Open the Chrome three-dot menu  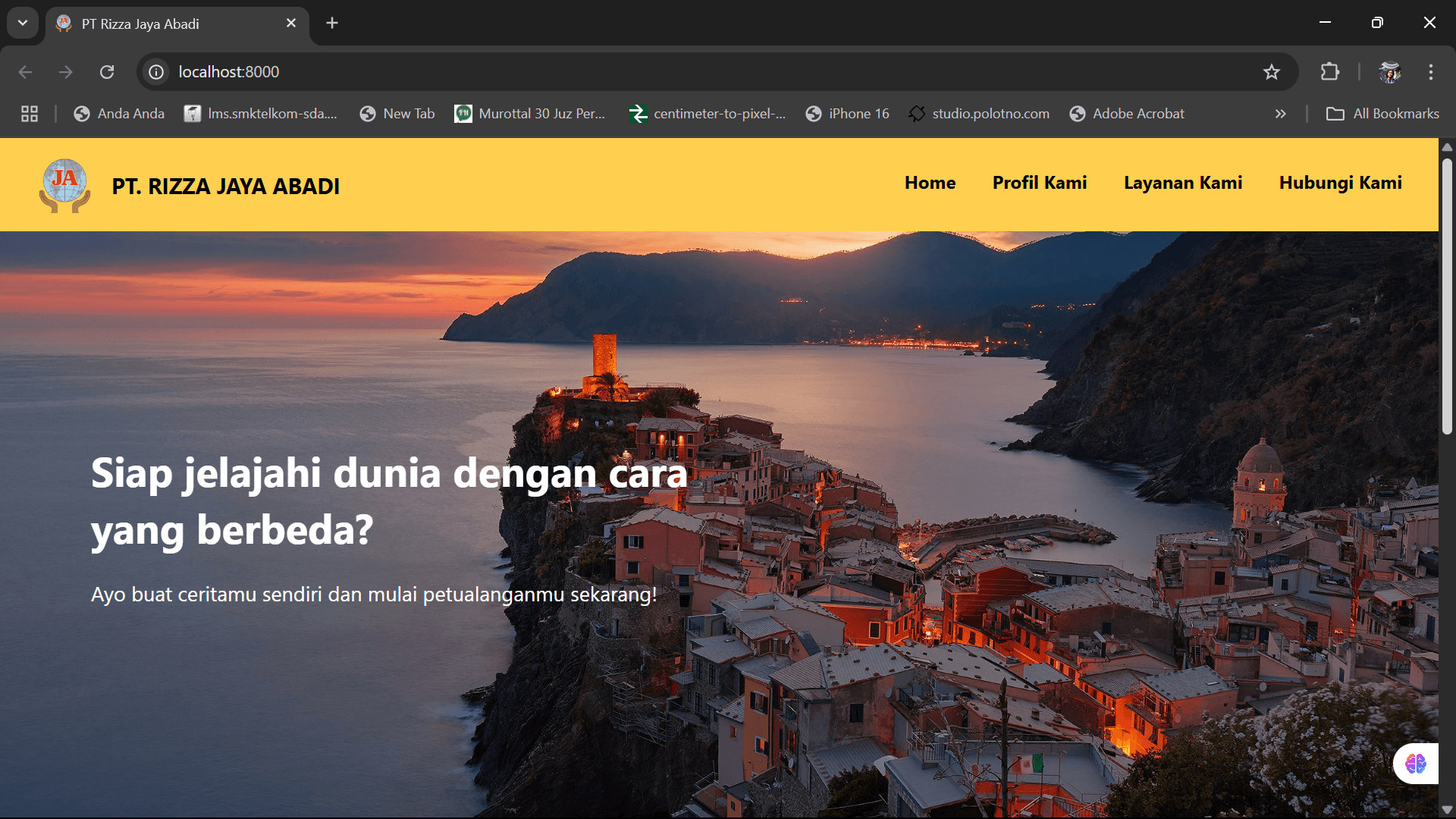(x=1431, y=72)
